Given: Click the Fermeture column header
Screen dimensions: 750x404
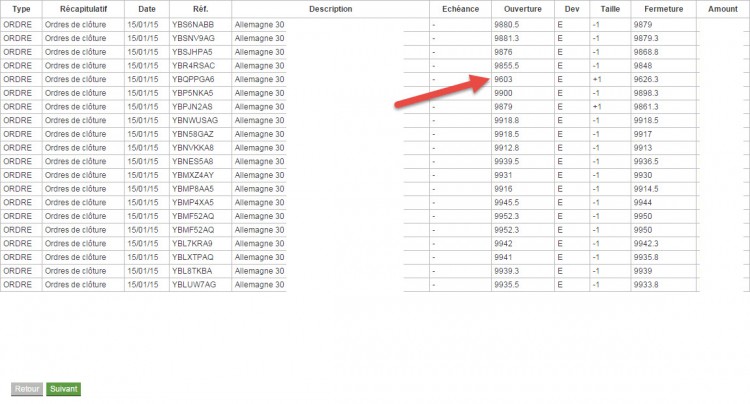Looking at the screenshot, I should click(663, 9).
